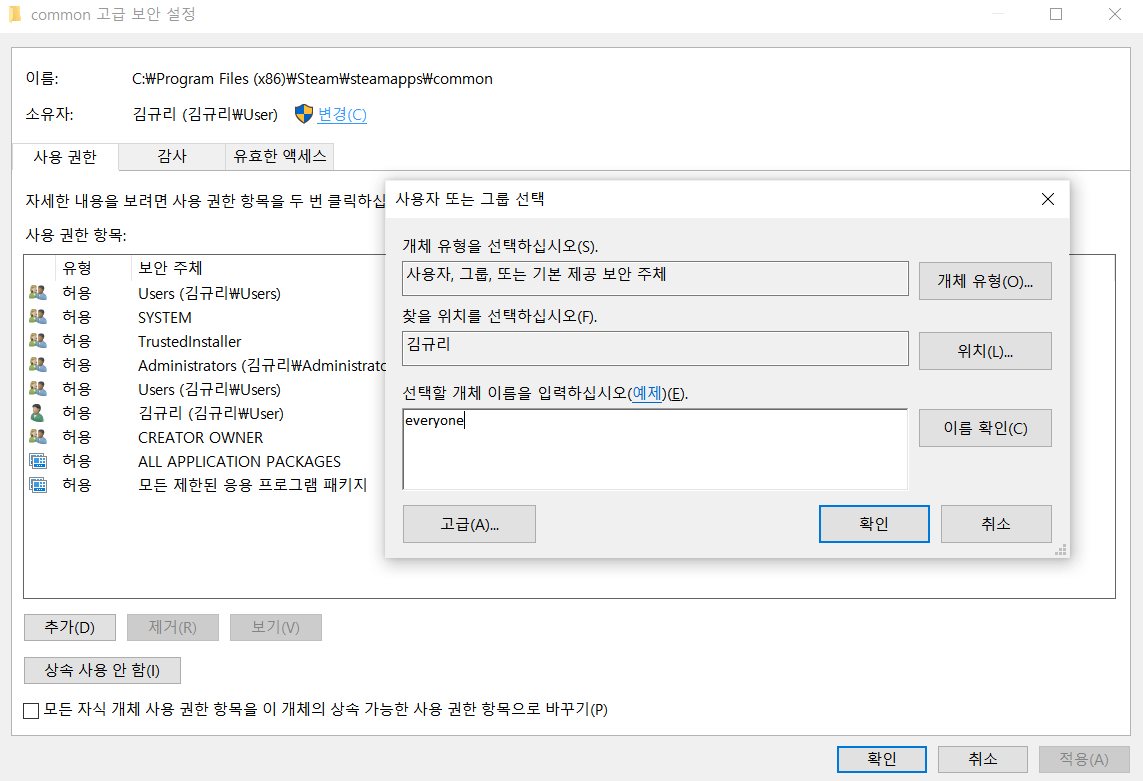The width and height of the screenshot is (1143, 781).
Task: Click the group icon for the TrustedInstaller entry
Action: click(38, 341)
